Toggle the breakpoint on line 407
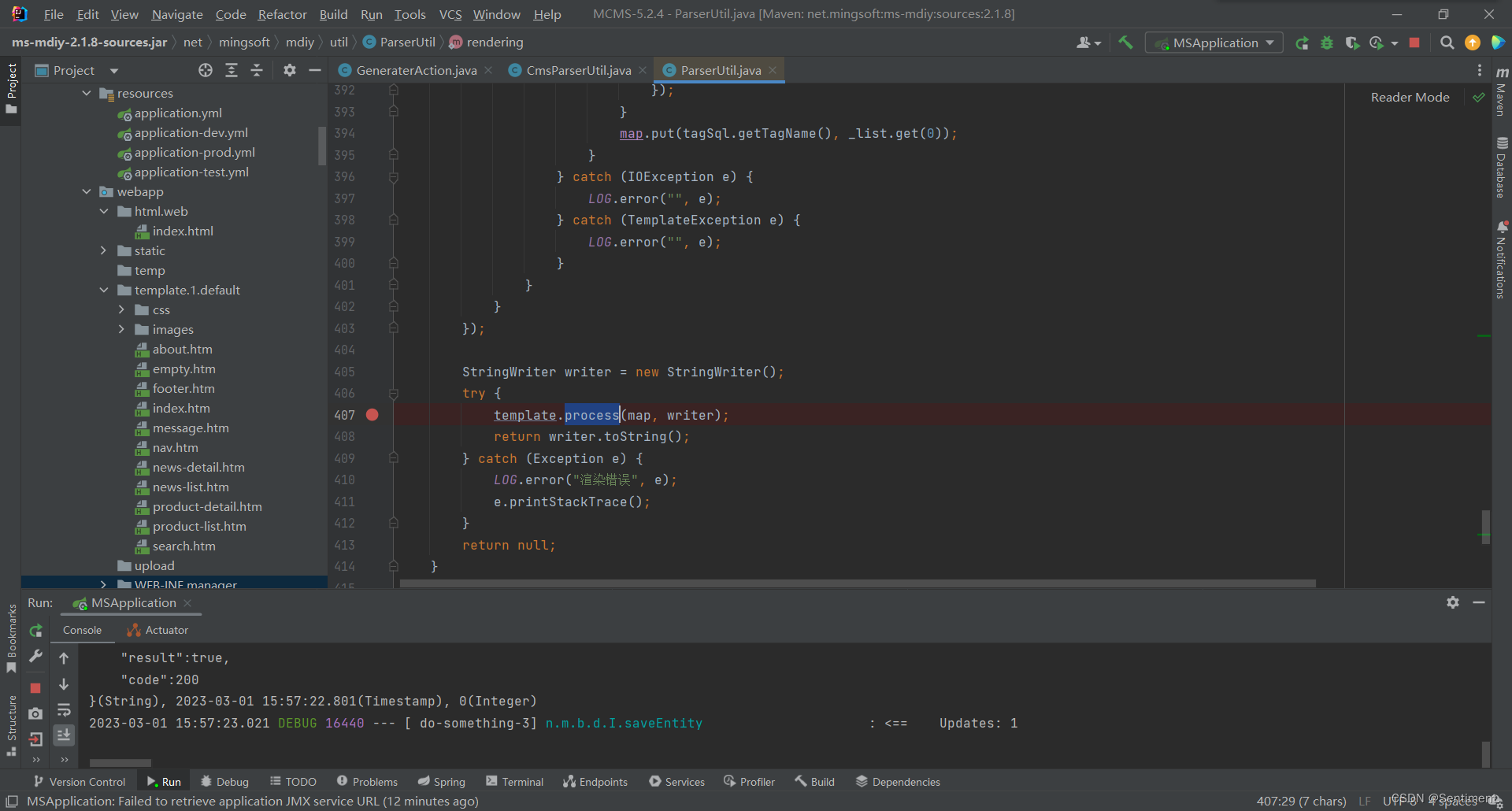This screenshot has height=811, width=1512. (372, 415)
